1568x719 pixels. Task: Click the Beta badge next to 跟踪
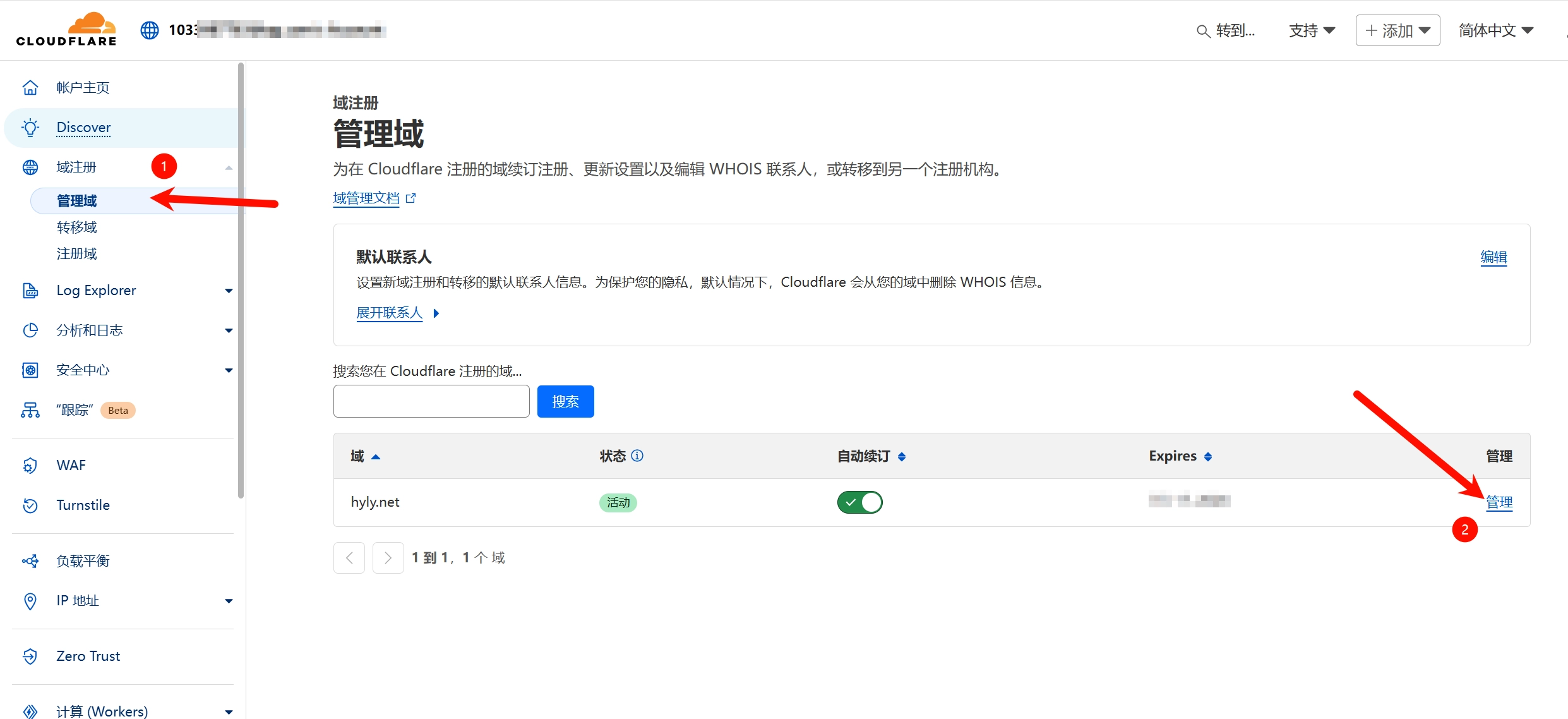tap(118, 411)
